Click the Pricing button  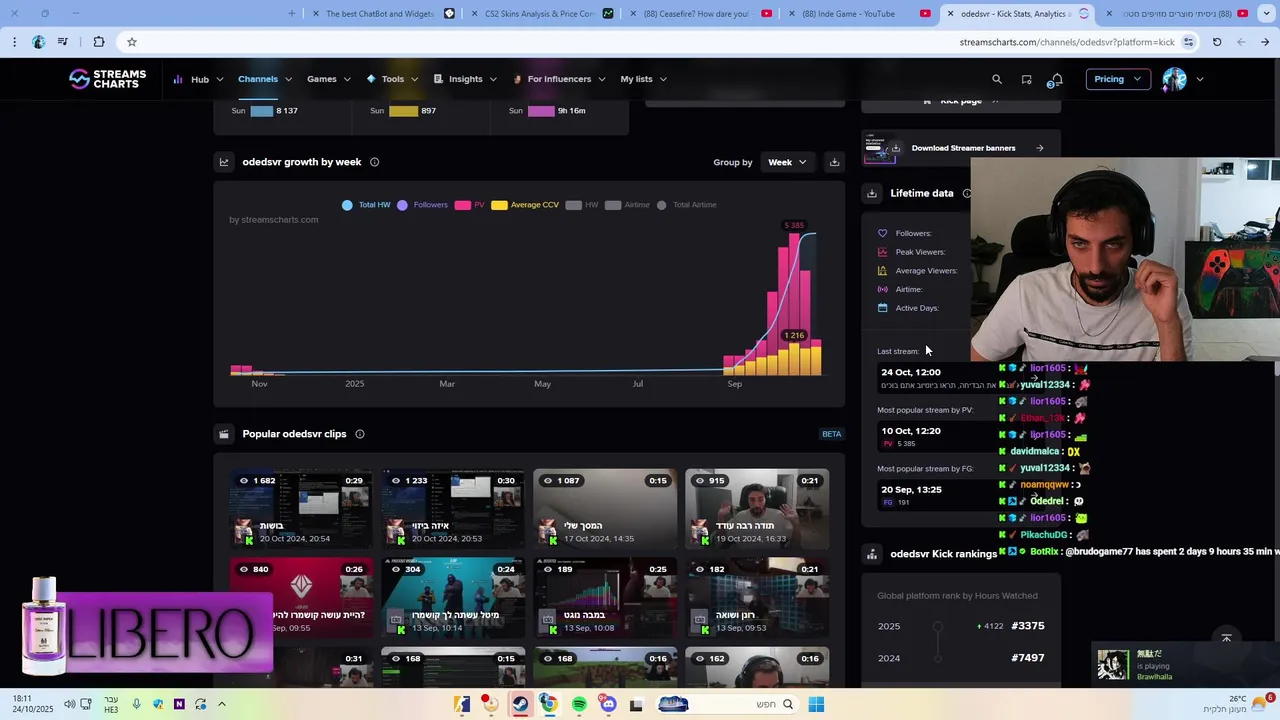coord(1117,79)
